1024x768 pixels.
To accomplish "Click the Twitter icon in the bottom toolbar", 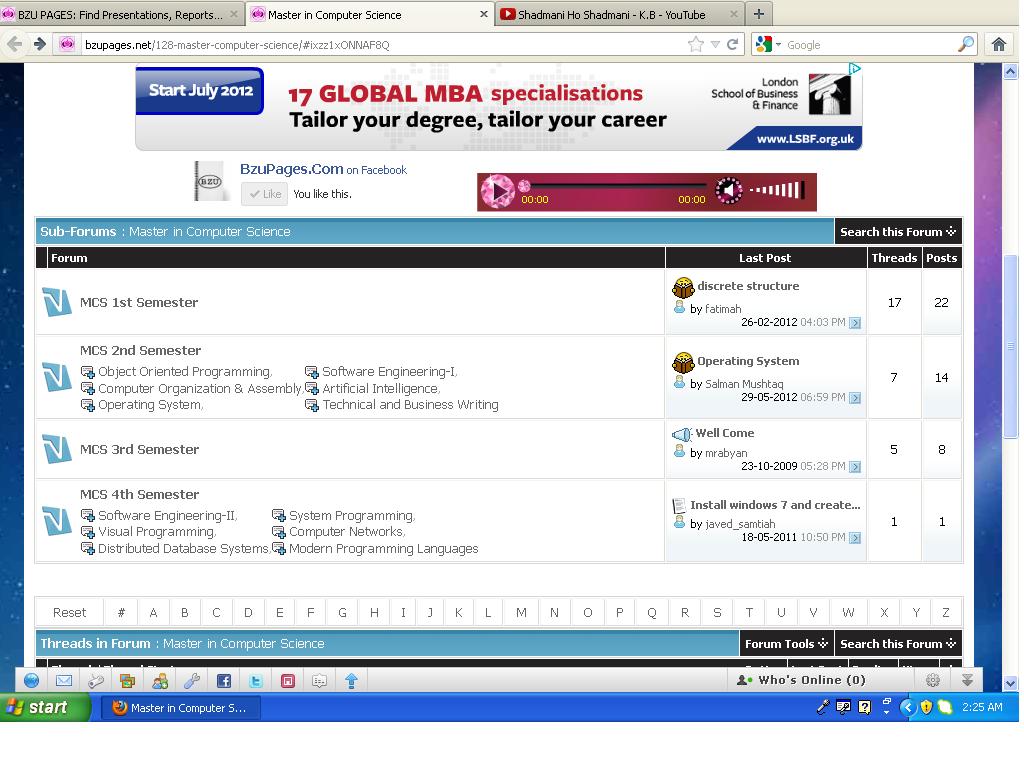I will pyautogui.click(x=256, y=681).
